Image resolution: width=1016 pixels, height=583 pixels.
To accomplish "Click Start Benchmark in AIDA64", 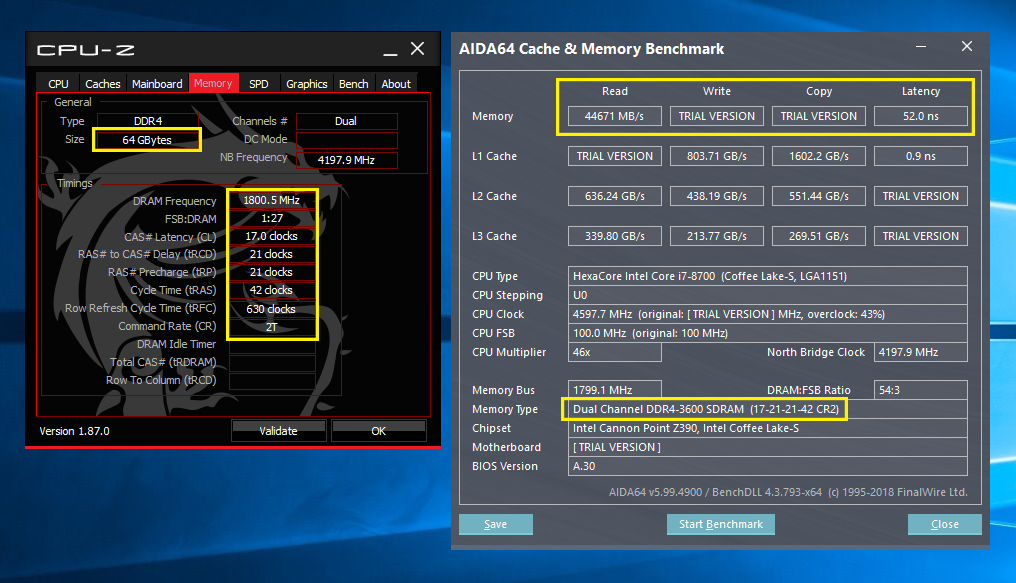I will (x=721, y=524).
